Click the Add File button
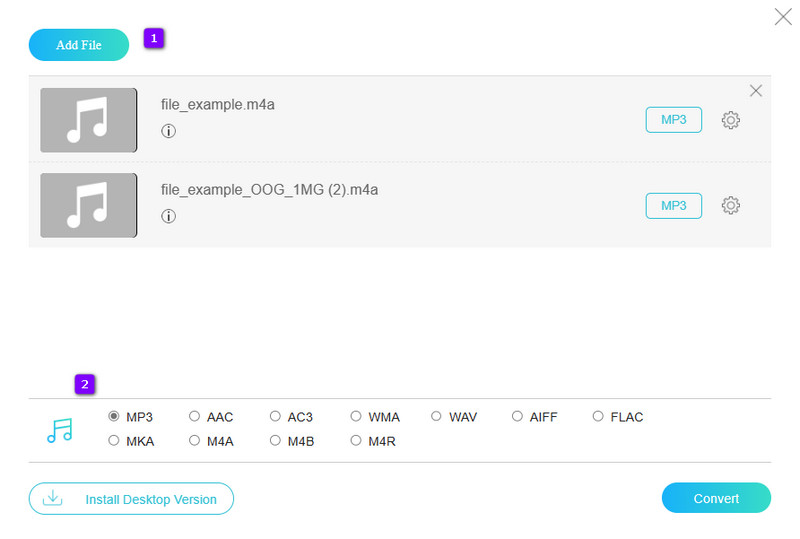This screenshot has height=539, width=800. point(79,45)
